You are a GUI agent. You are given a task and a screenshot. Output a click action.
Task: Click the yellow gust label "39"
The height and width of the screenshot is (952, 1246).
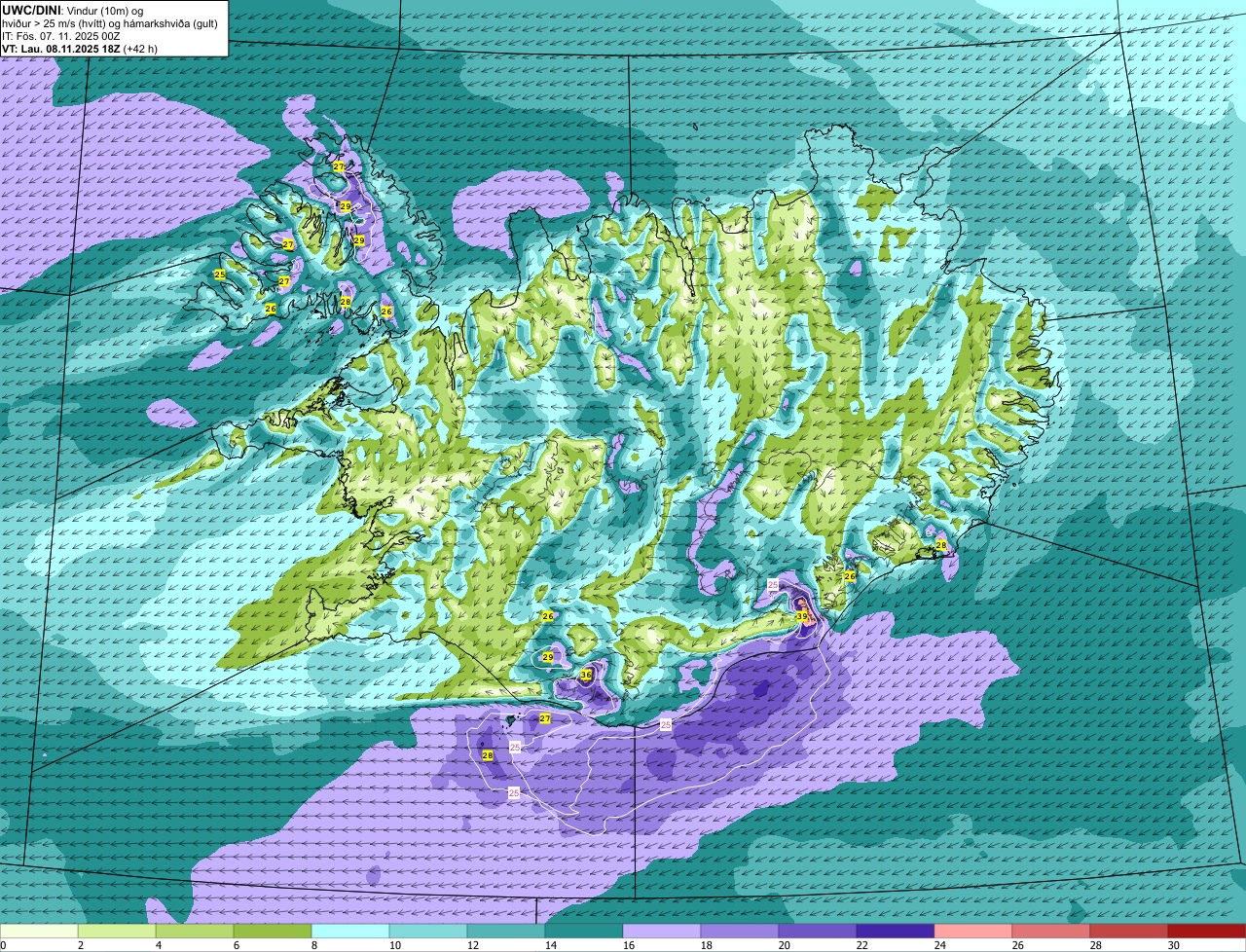802,616
